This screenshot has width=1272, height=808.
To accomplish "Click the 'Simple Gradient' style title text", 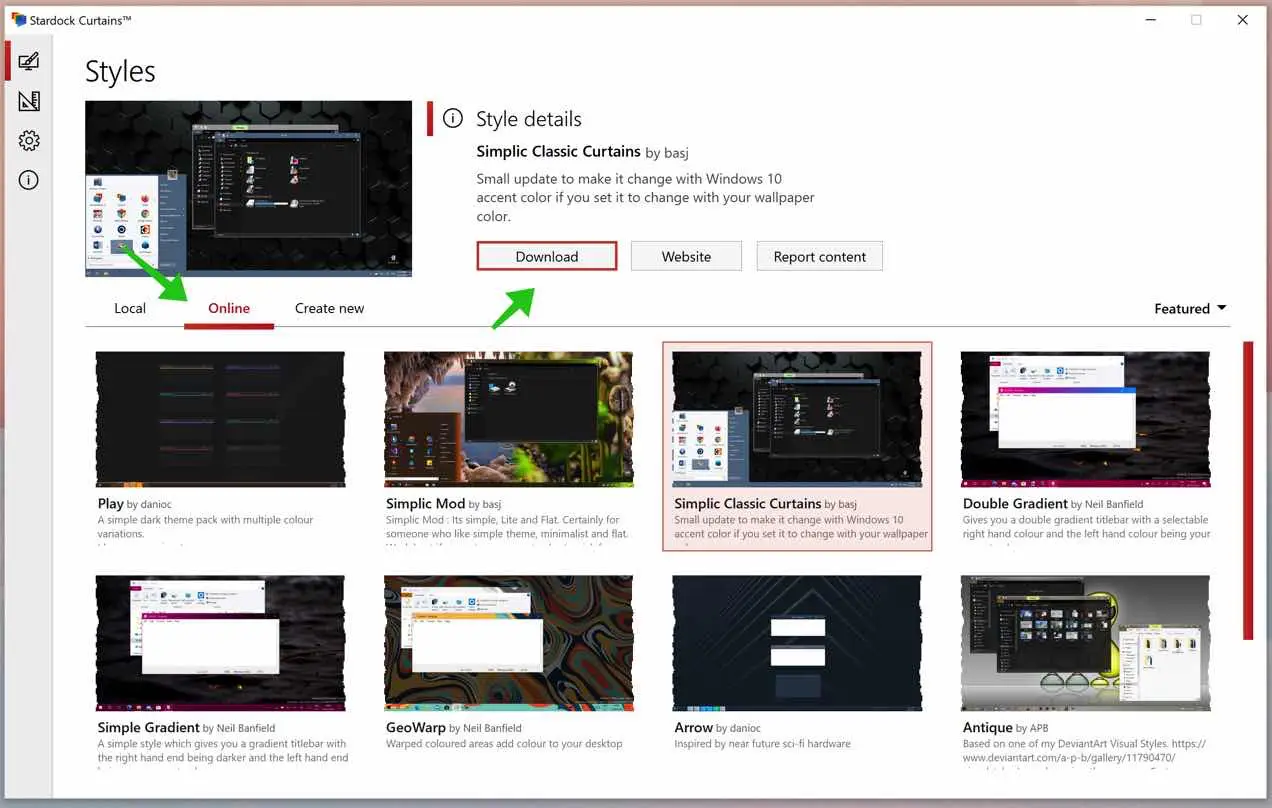I will 149,728.
